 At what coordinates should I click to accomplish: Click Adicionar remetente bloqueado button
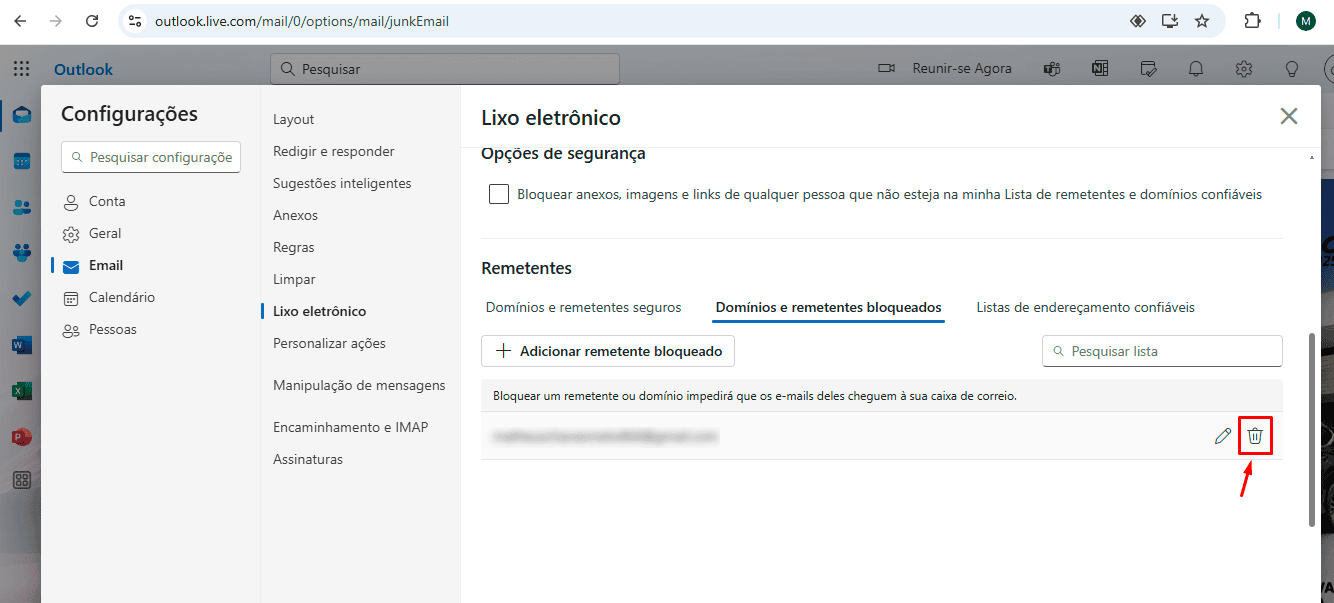608,351
